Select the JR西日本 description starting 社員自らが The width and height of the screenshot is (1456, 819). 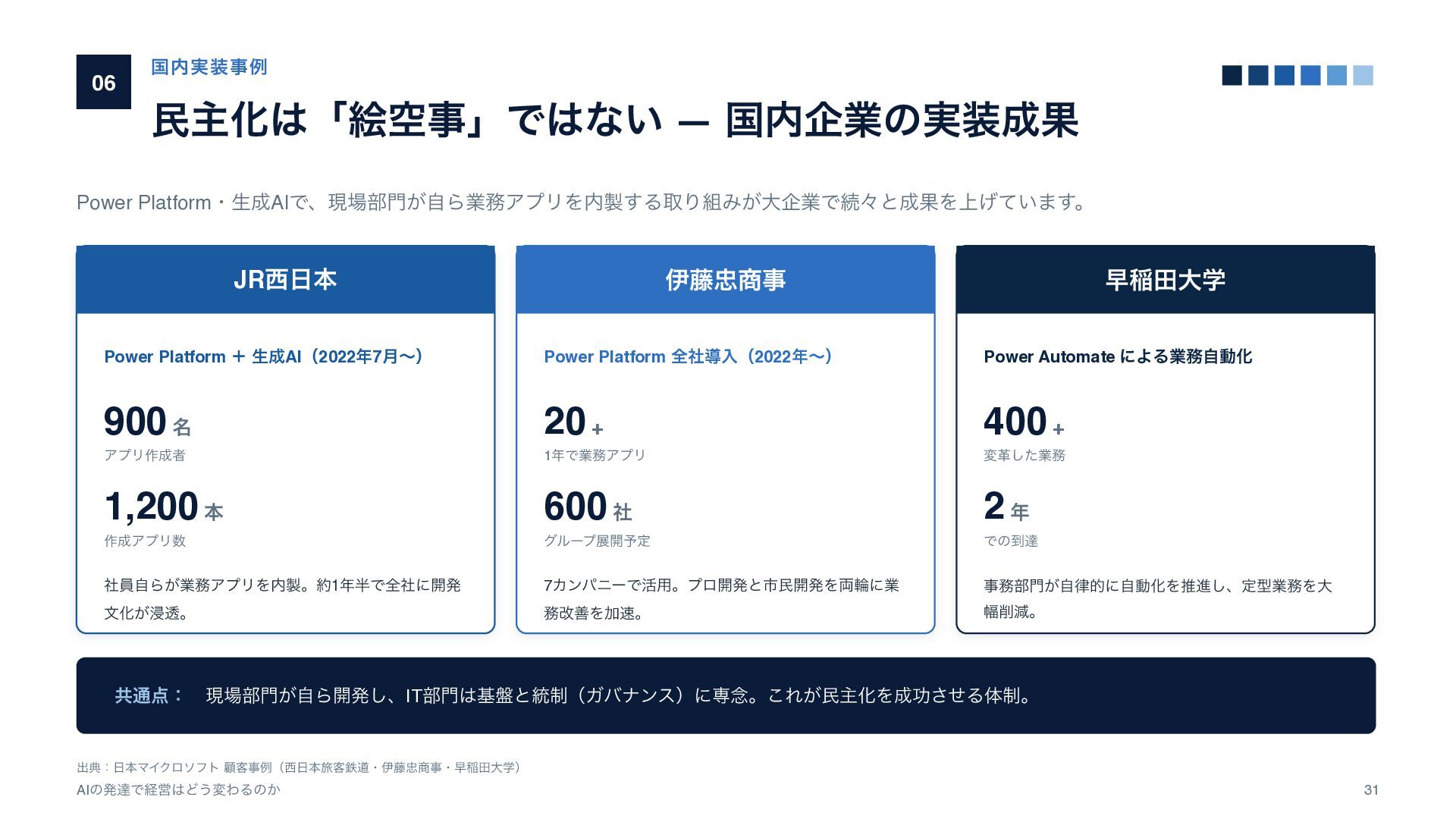(x=283, y=599)
